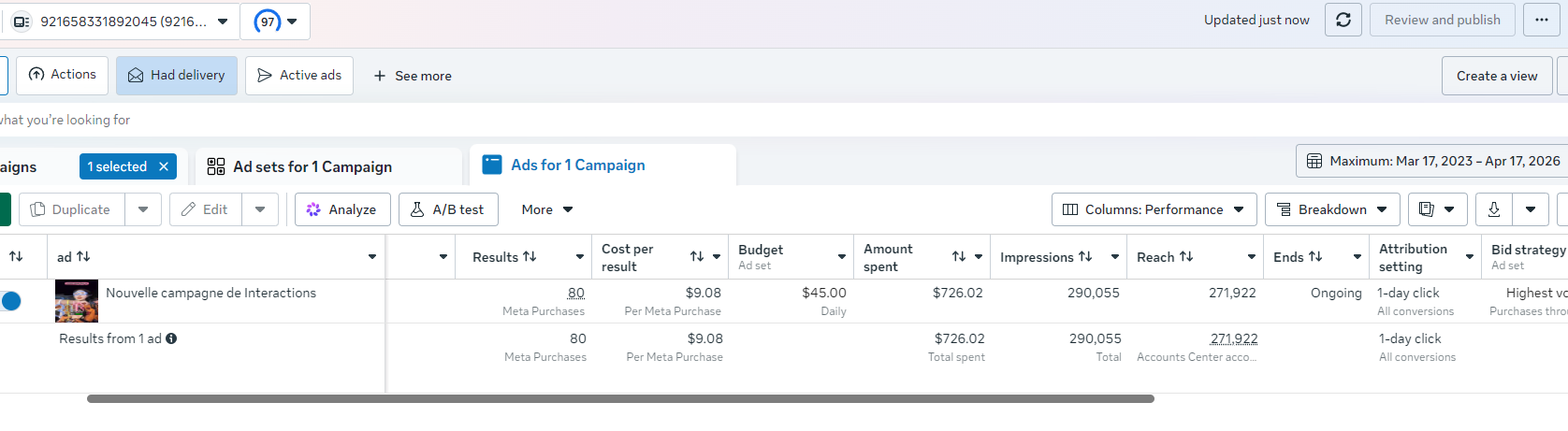Click the Create a view button
Viewport: 1568px width, 431px height.
pyautogui.click(x=1496, y=76)
